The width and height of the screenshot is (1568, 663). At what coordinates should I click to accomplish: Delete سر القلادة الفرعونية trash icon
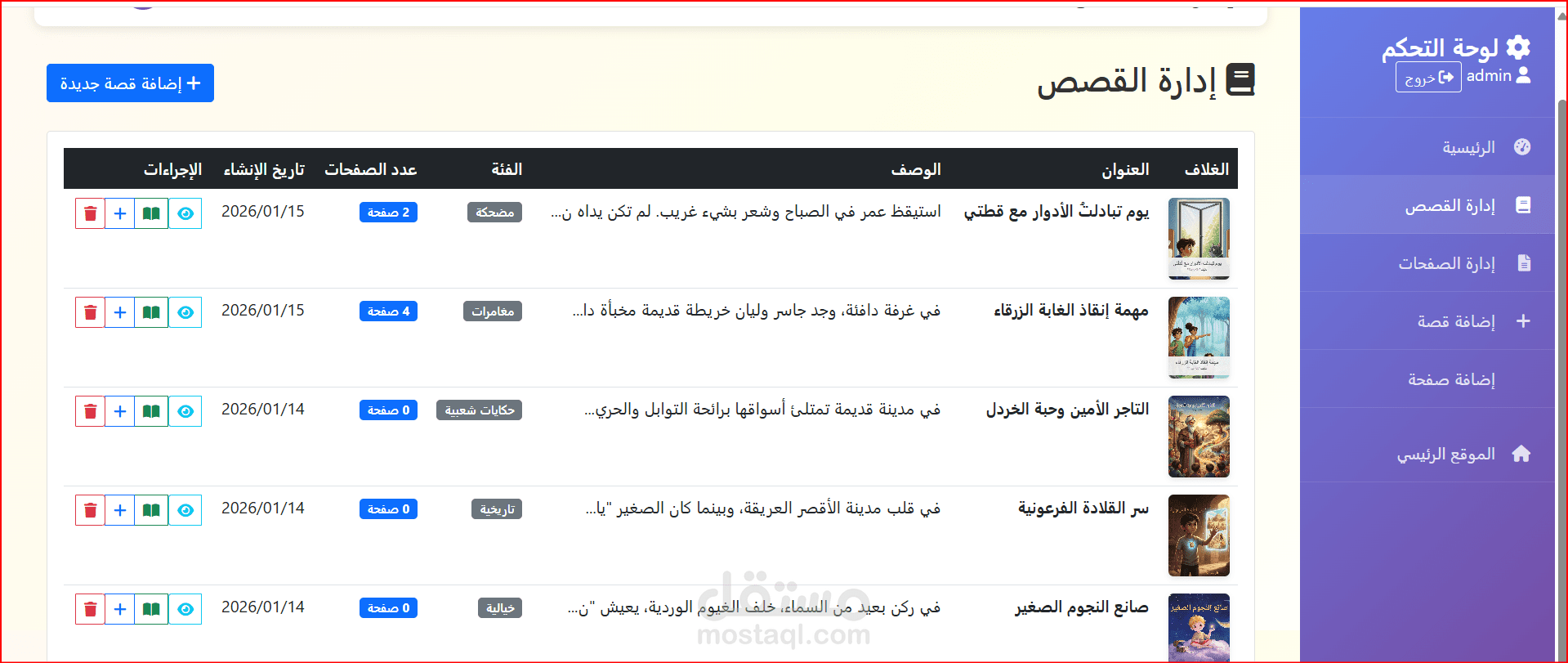pos(90,510)
